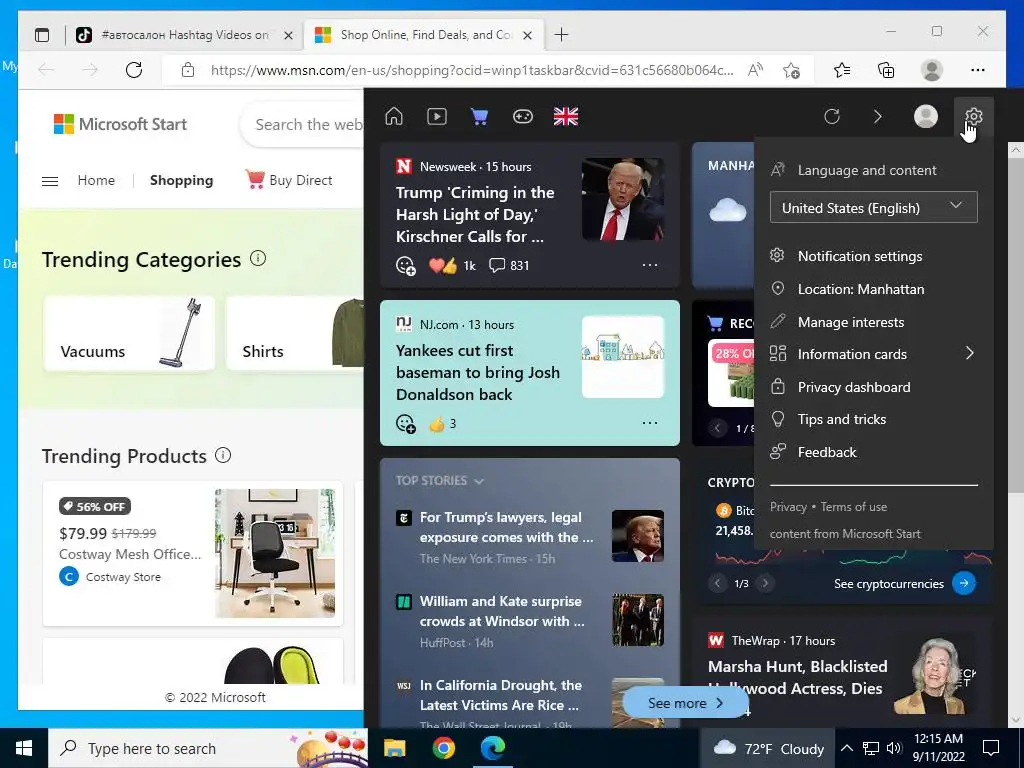Open the Favorites list icon
Screen dimensions: 1024x768
tap(842, 70)
